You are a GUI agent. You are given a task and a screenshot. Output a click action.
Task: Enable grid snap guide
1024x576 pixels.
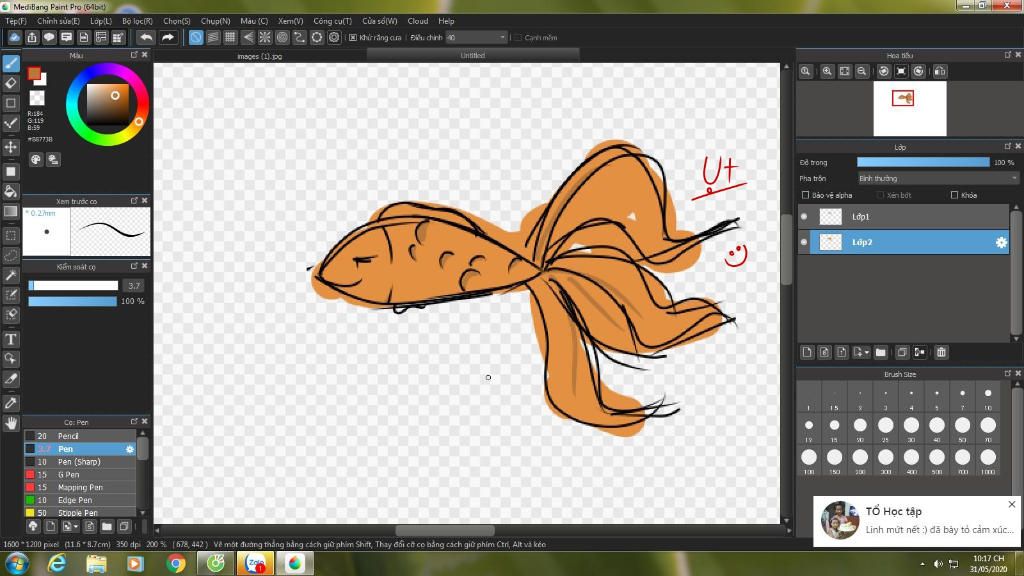coord(230,37)
